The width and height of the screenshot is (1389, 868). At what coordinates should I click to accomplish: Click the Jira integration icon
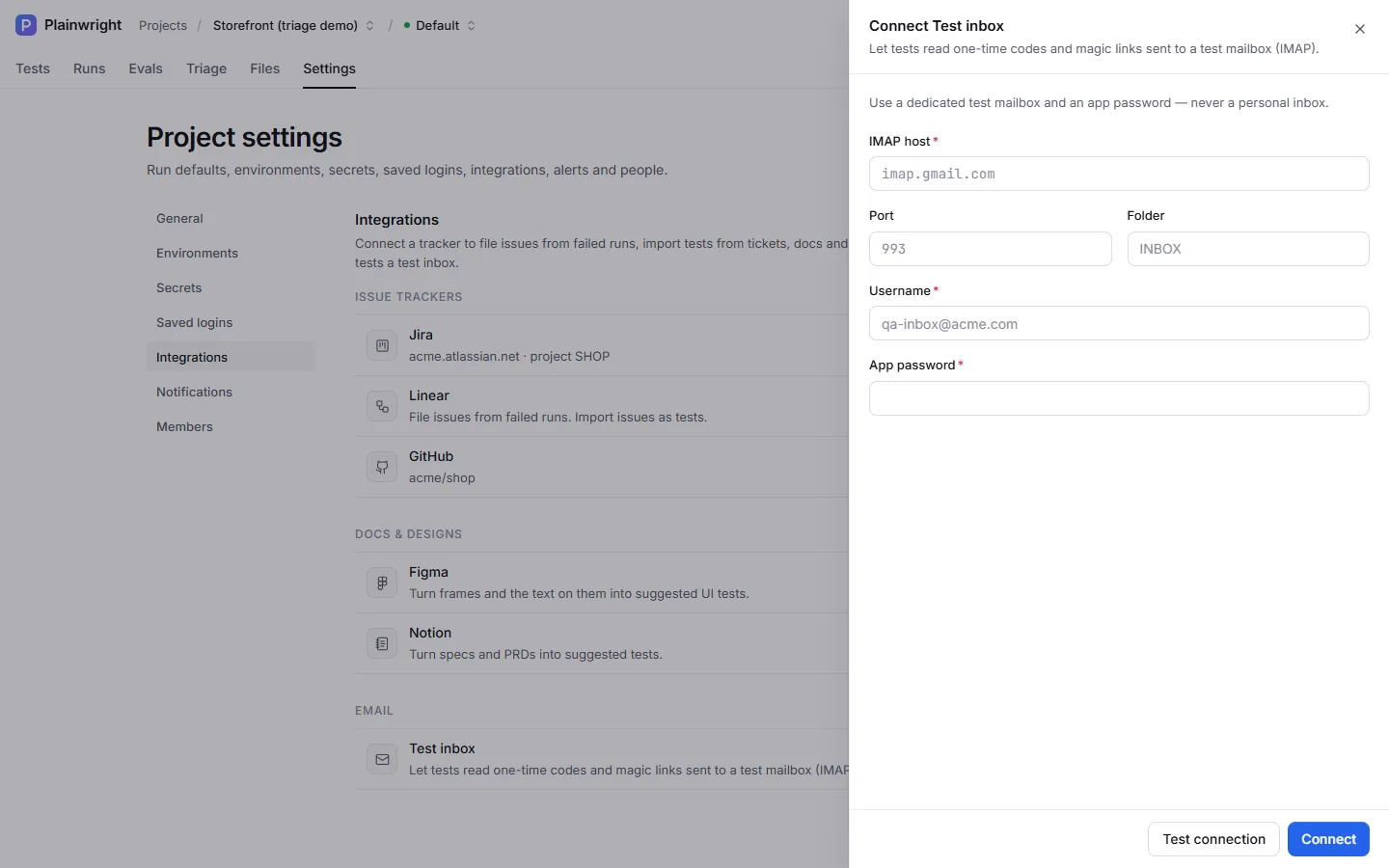point(382,345)
